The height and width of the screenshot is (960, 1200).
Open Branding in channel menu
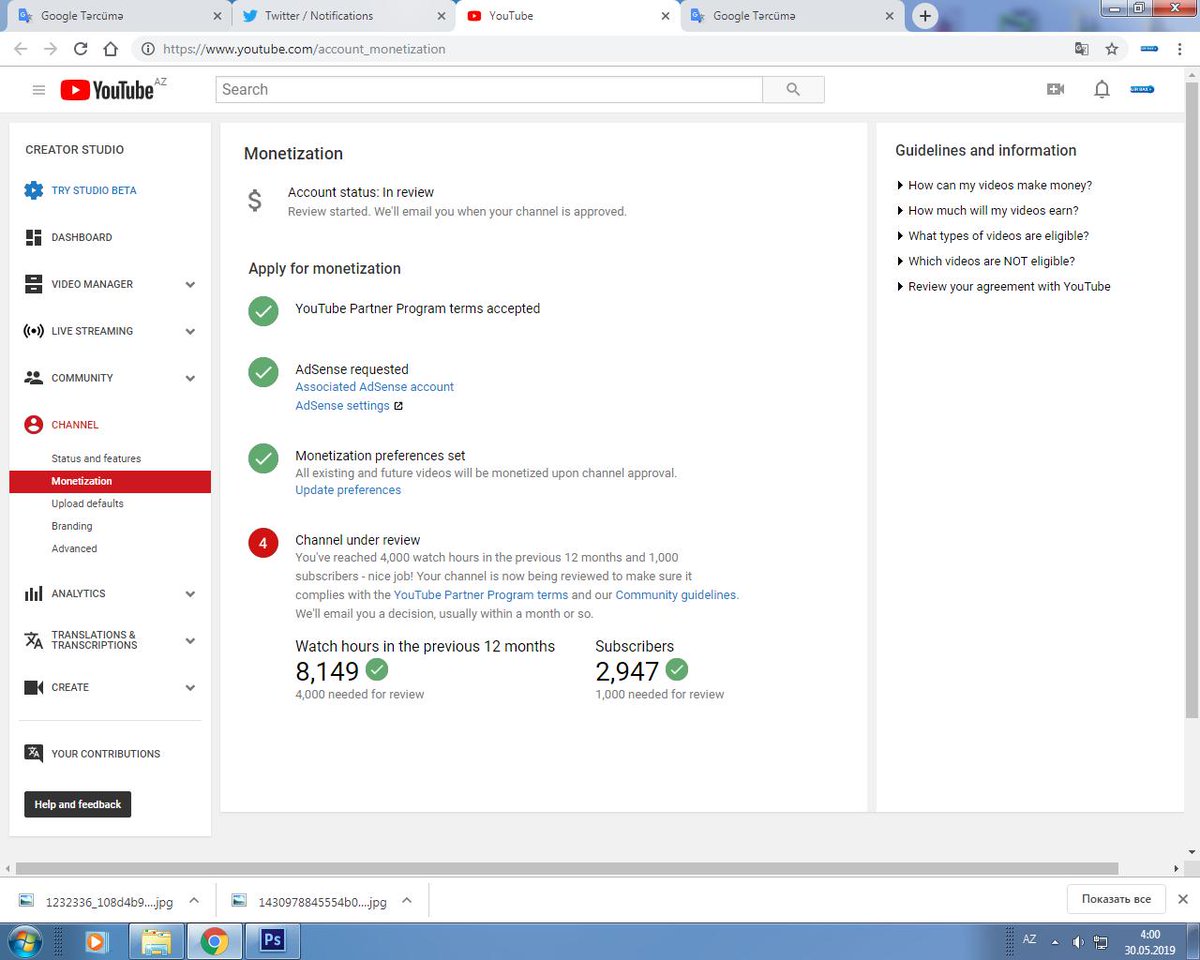click(72, 526)
